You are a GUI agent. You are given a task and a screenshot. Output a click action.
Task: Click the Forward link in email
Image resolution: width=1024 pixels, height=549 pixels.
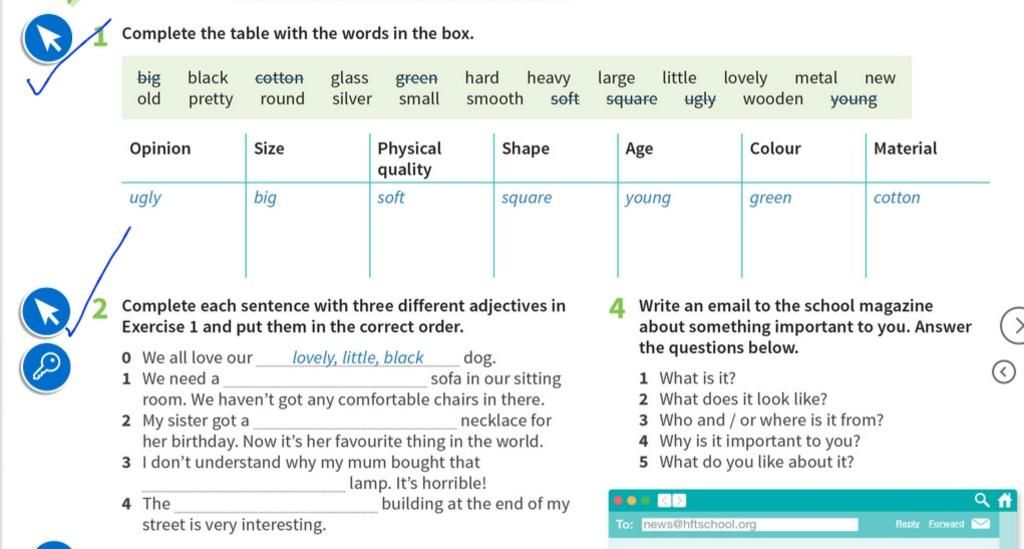[946, 524]
